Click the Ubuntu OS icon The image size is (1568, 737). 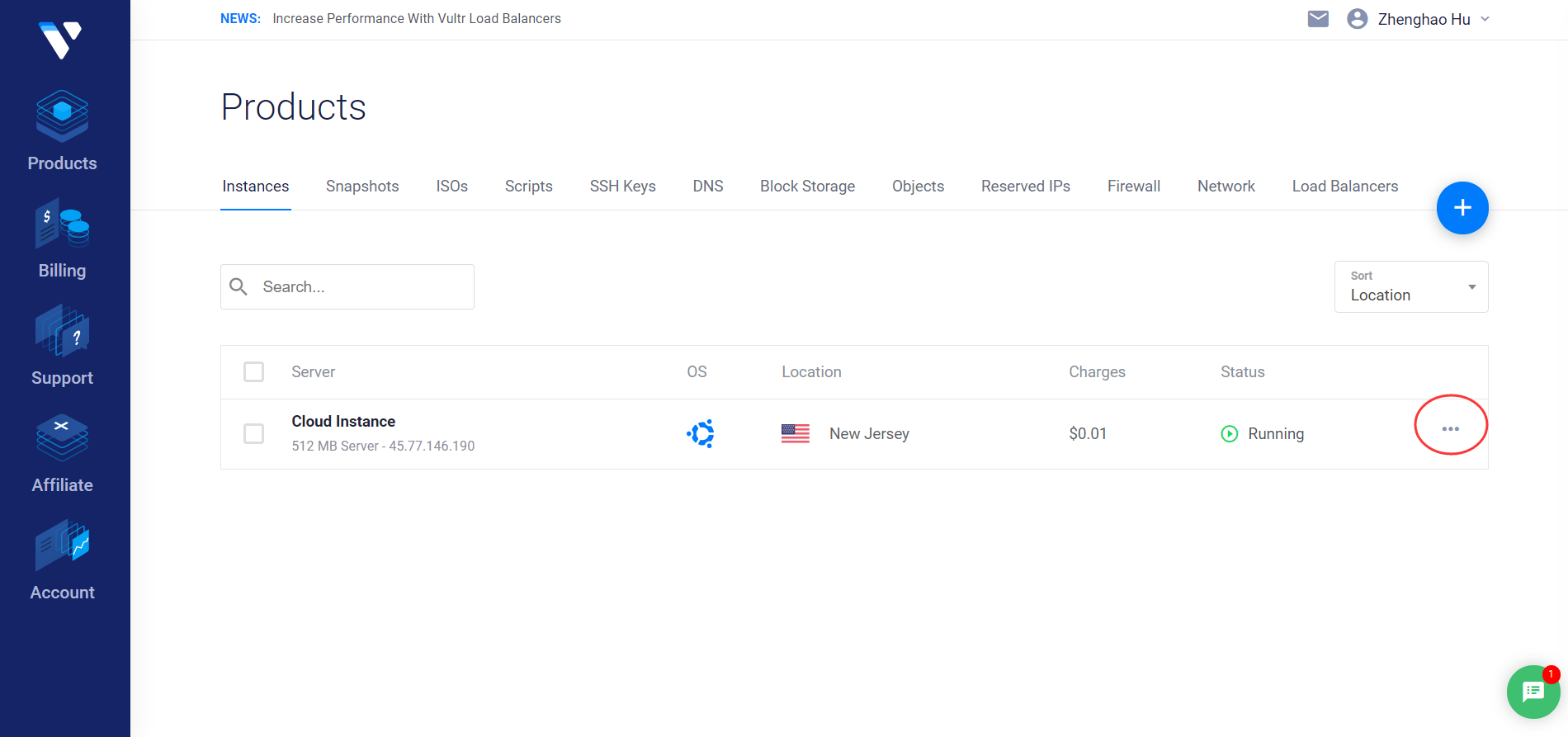[x=701, y=433]
